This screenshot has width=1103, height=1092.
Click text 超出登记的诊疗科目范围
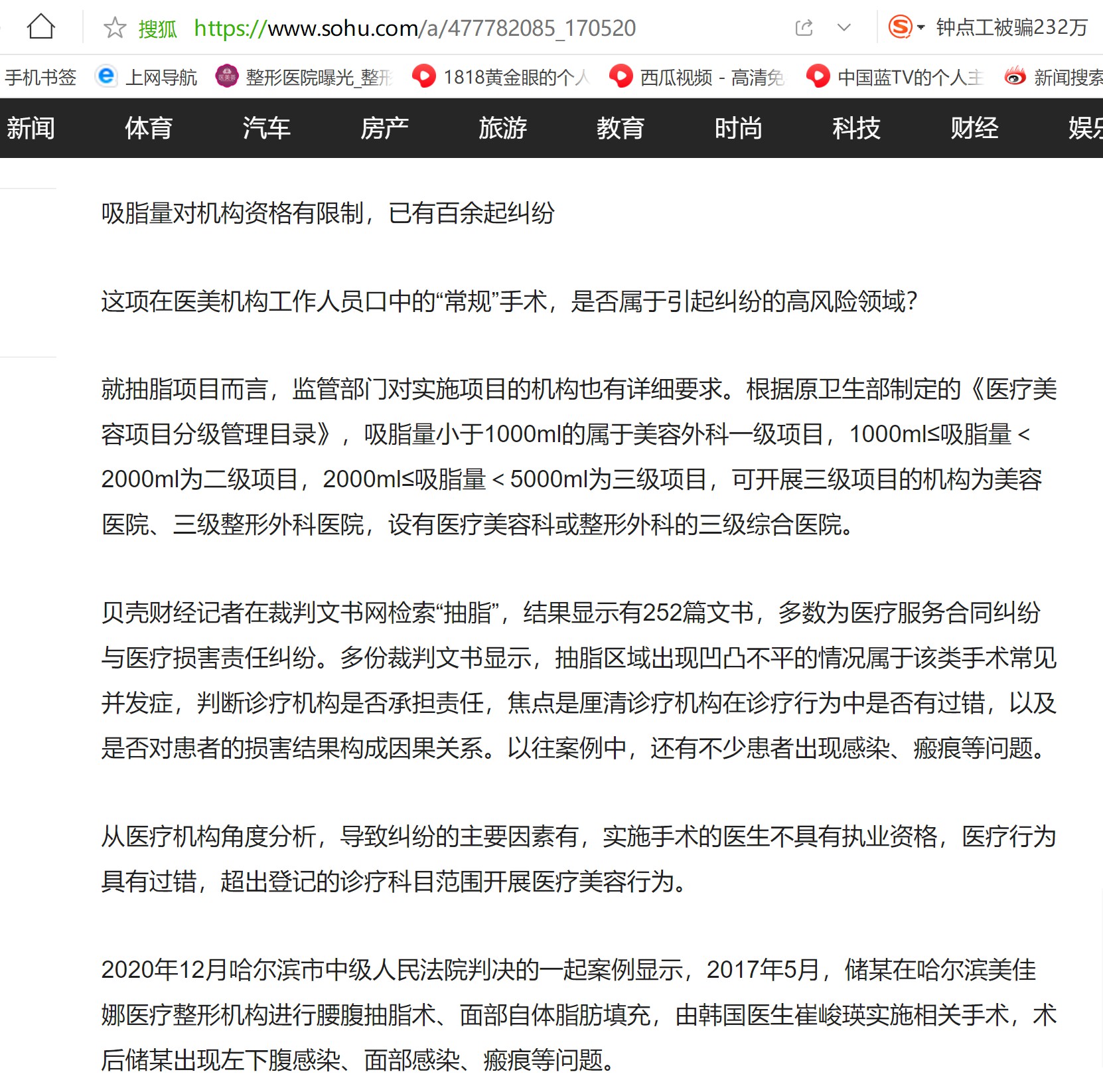pos(352,882)
